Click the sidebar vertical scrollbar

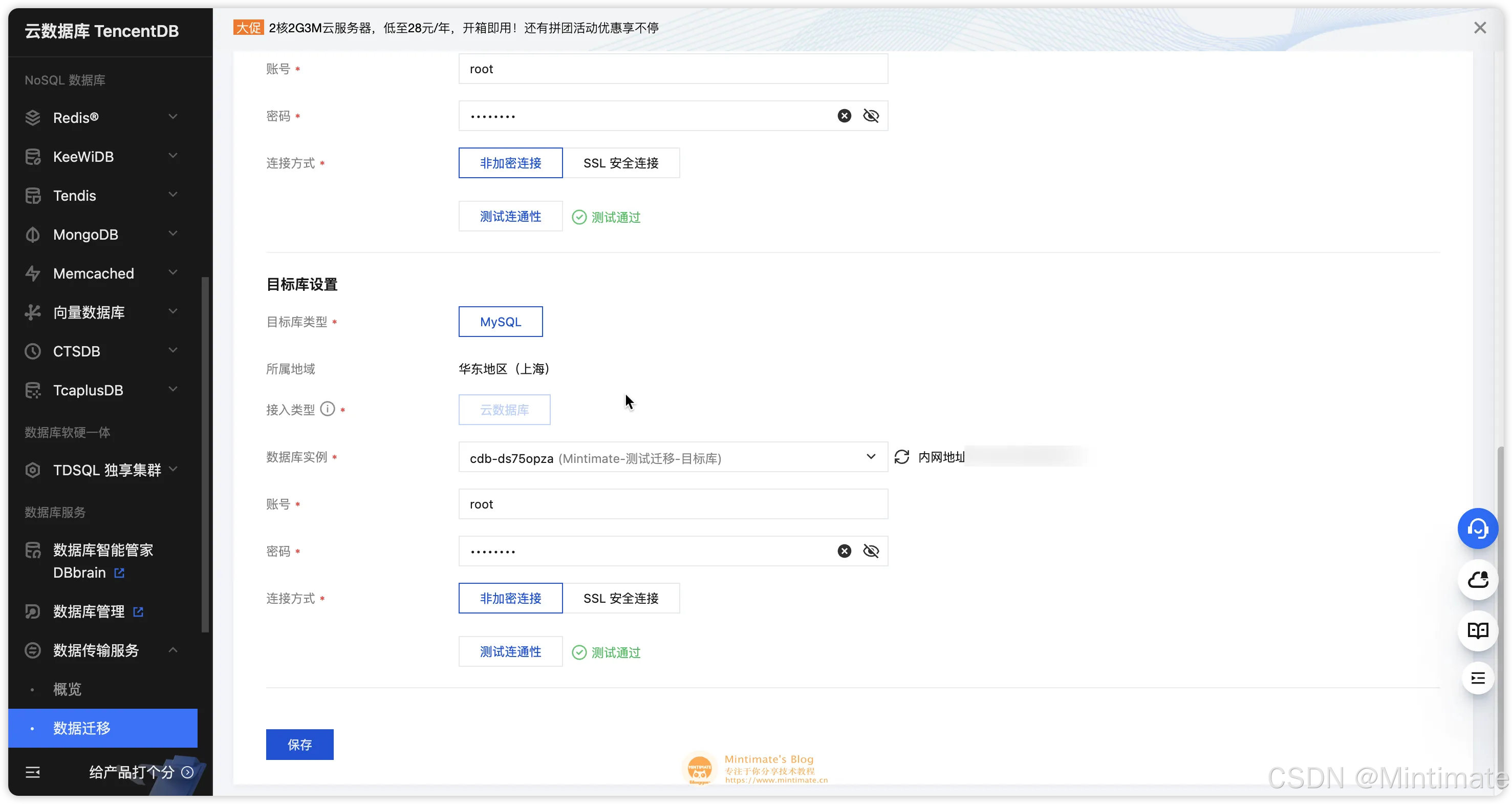(204, 454)
